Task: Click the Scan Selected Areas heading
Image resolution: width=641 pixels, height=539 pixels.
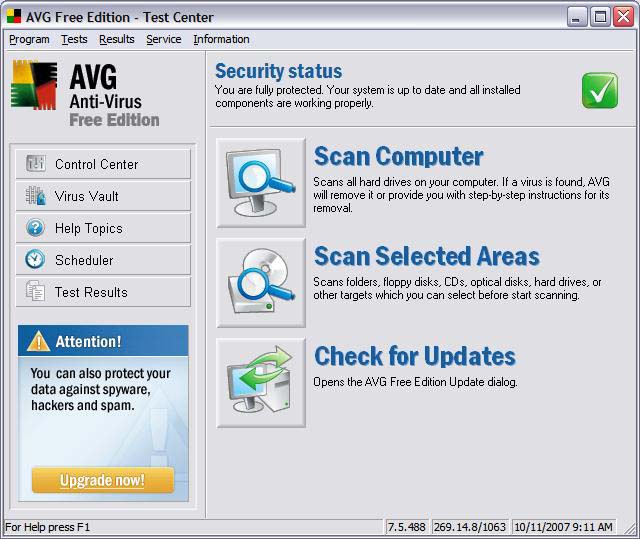Action: pos(426,256)
